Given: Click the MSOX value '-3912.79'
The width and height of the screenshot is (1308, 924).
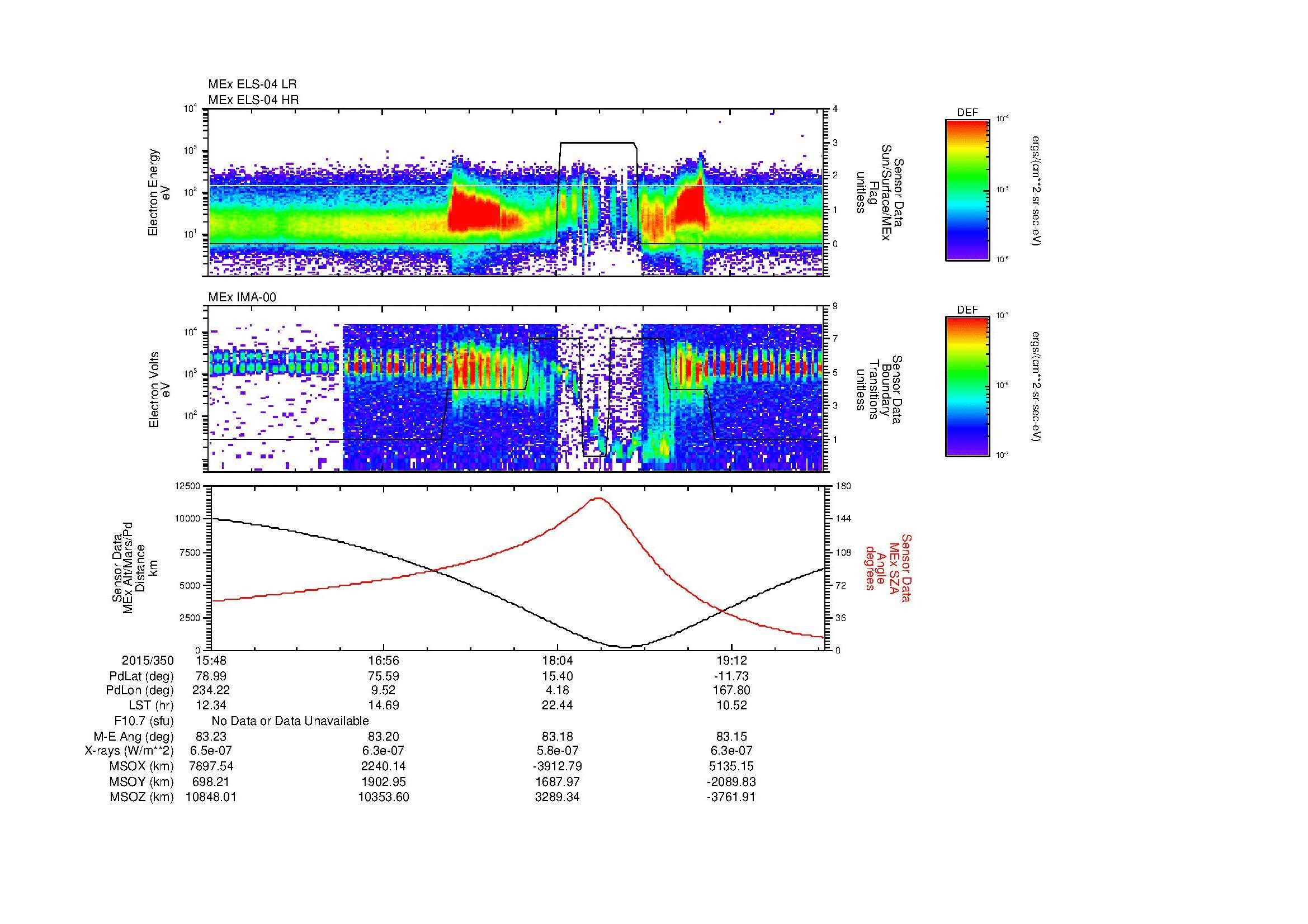Looking at the screenshot, I should tap(557, 766).
